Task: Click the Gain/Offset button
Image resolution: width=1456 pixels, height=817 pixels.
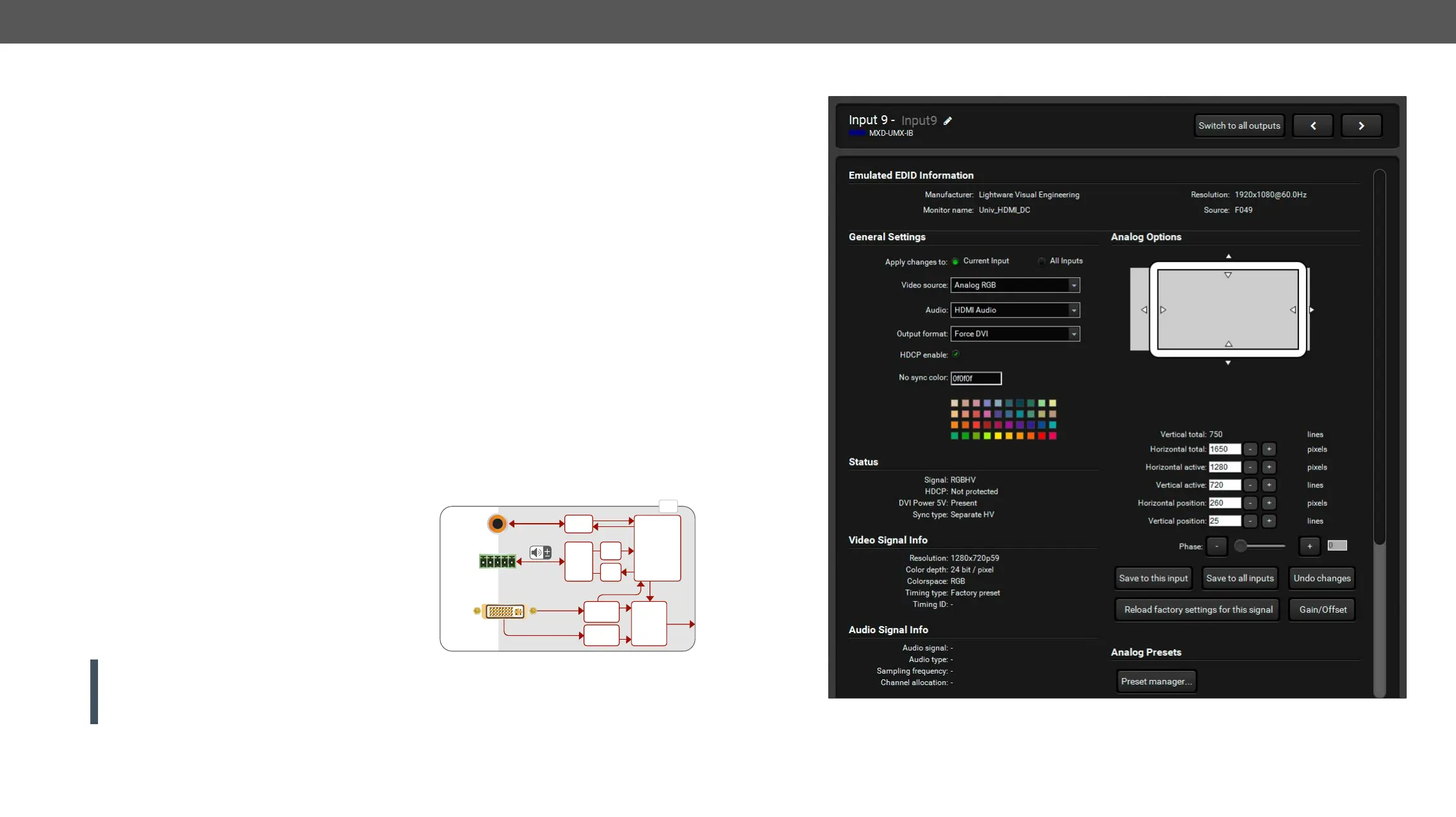Action: [1322, 610]
